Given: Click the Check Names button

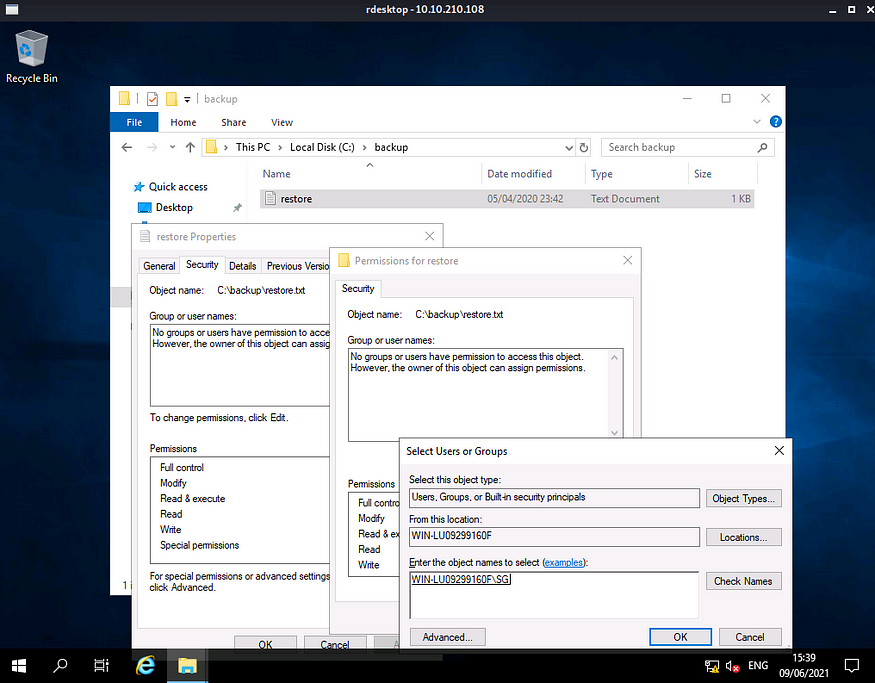Looking at the screenshot, I should (x=743, y=581).
